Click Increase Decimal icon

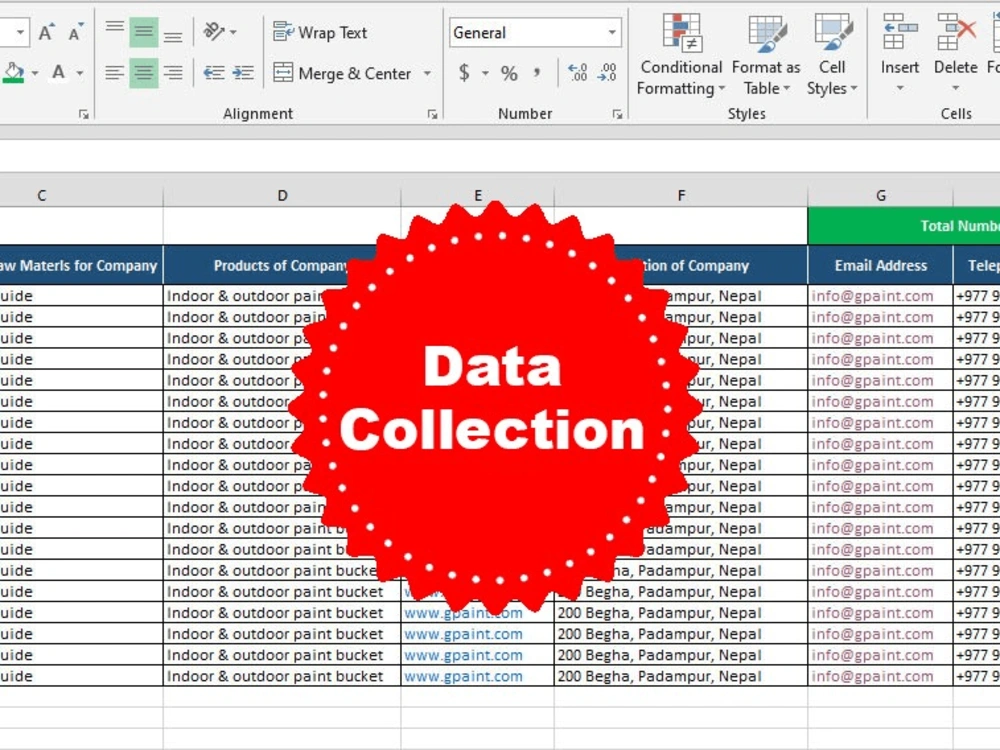pos(577,73)
